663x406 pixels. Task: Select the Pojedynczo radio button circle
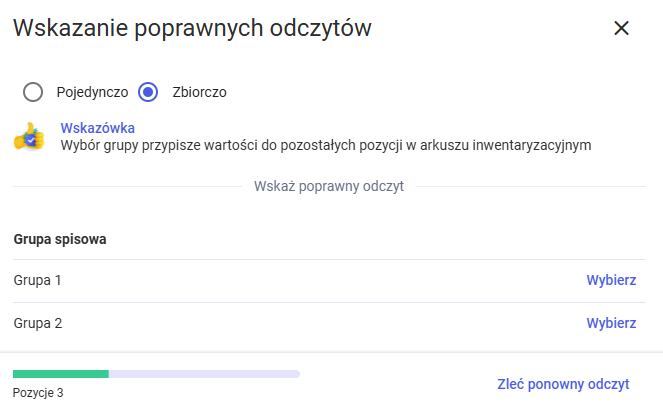point(33,92)
